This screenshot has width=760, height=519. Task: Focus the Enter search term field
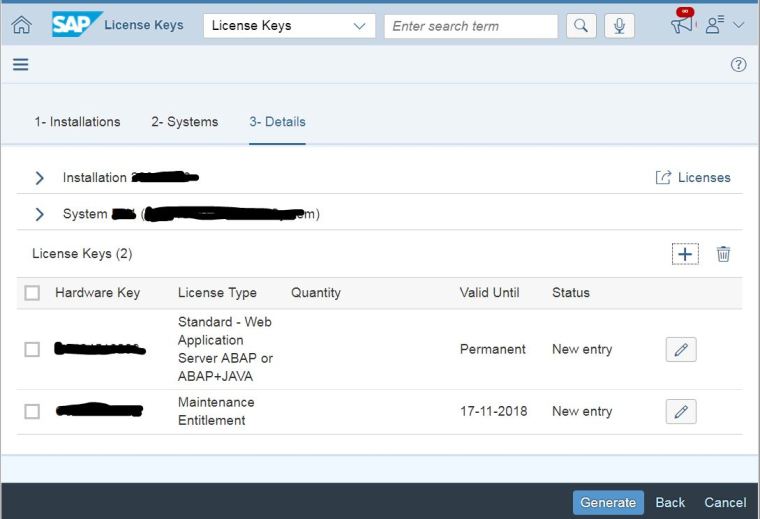tap(471, 26)
